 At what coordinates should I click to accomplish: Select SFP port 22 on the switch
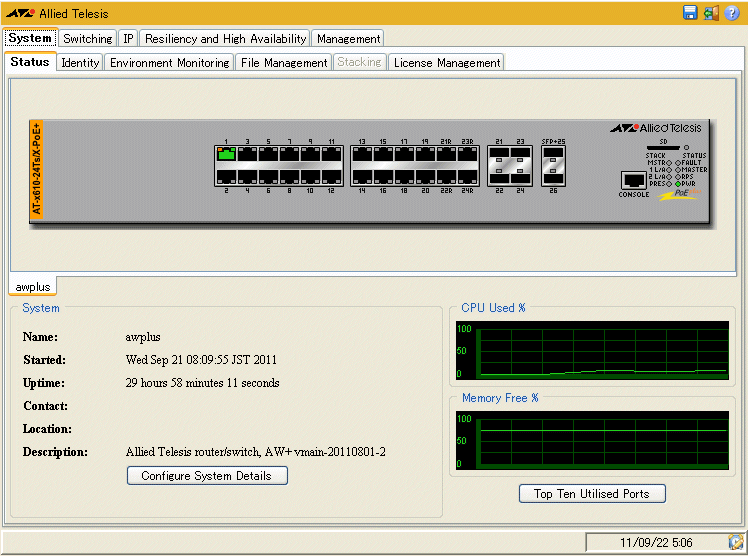[499, 177]
